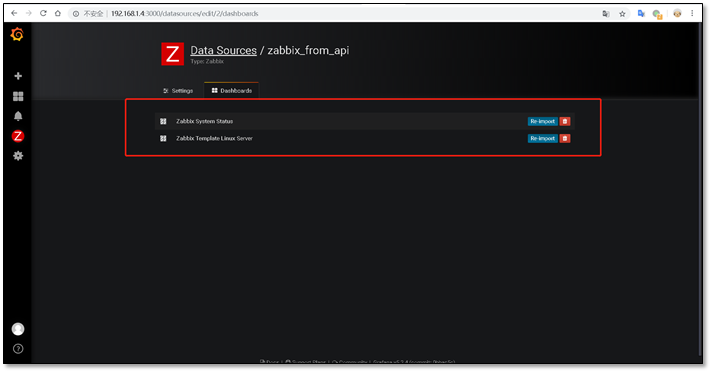This screenshot has height=373, width=712.
Task: Bookmark this page with the star icon
Action: pos(622,14)
